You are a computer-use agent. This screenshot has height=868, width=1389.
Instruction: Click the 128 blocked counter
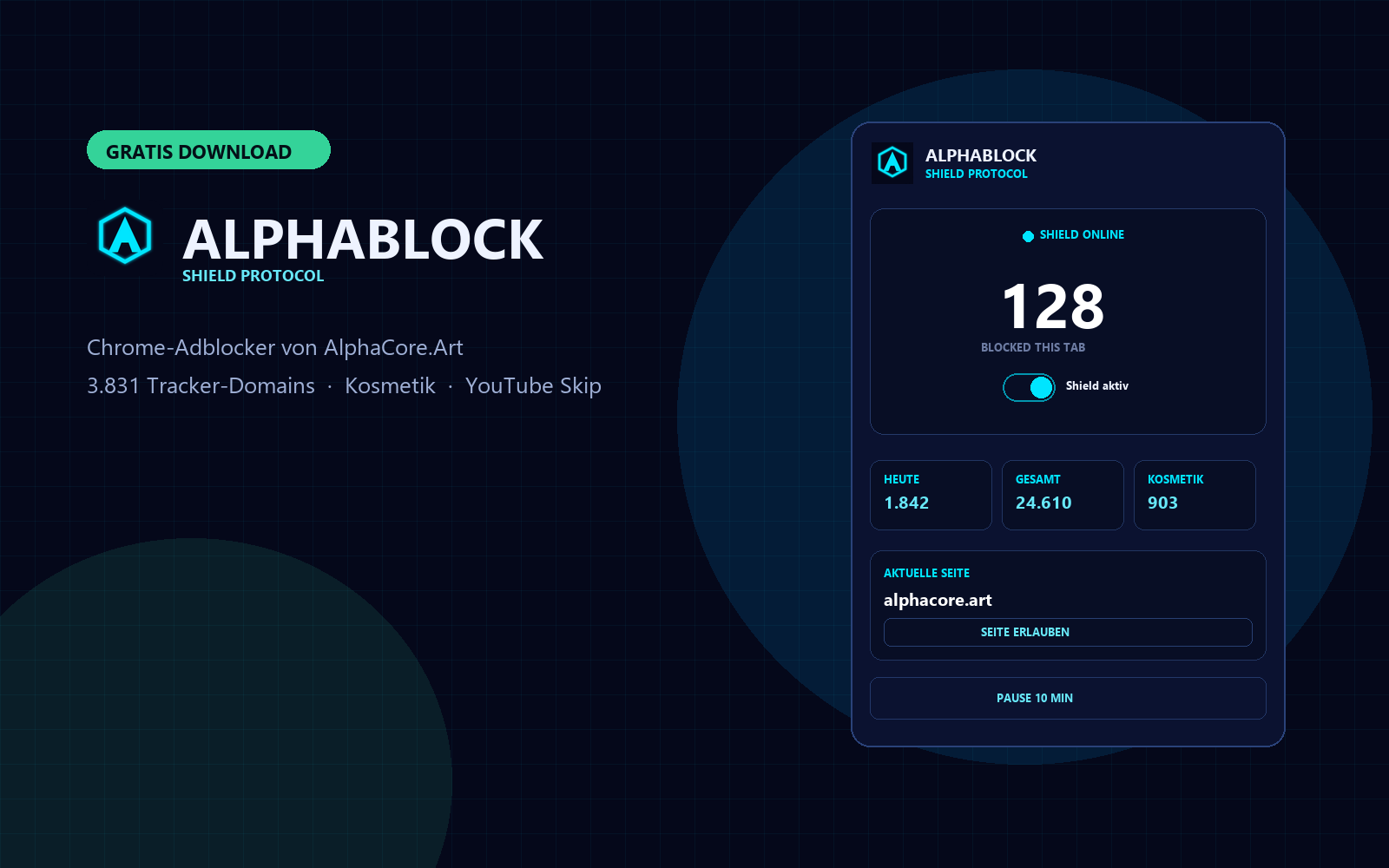(1053, 306)
